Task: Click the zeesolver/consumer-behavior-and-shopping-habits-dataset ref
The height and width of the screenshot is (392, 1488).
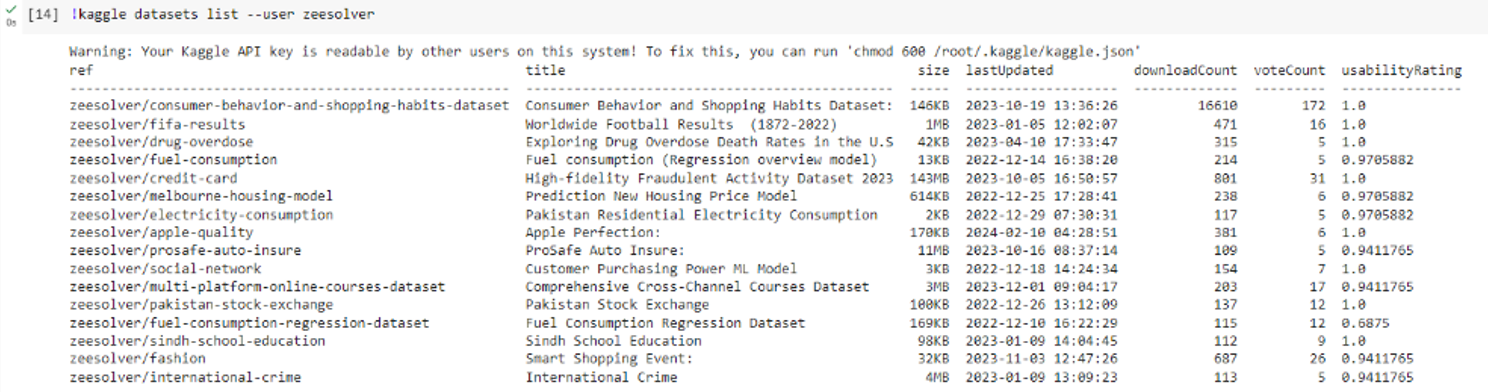Action: (290, 105)
